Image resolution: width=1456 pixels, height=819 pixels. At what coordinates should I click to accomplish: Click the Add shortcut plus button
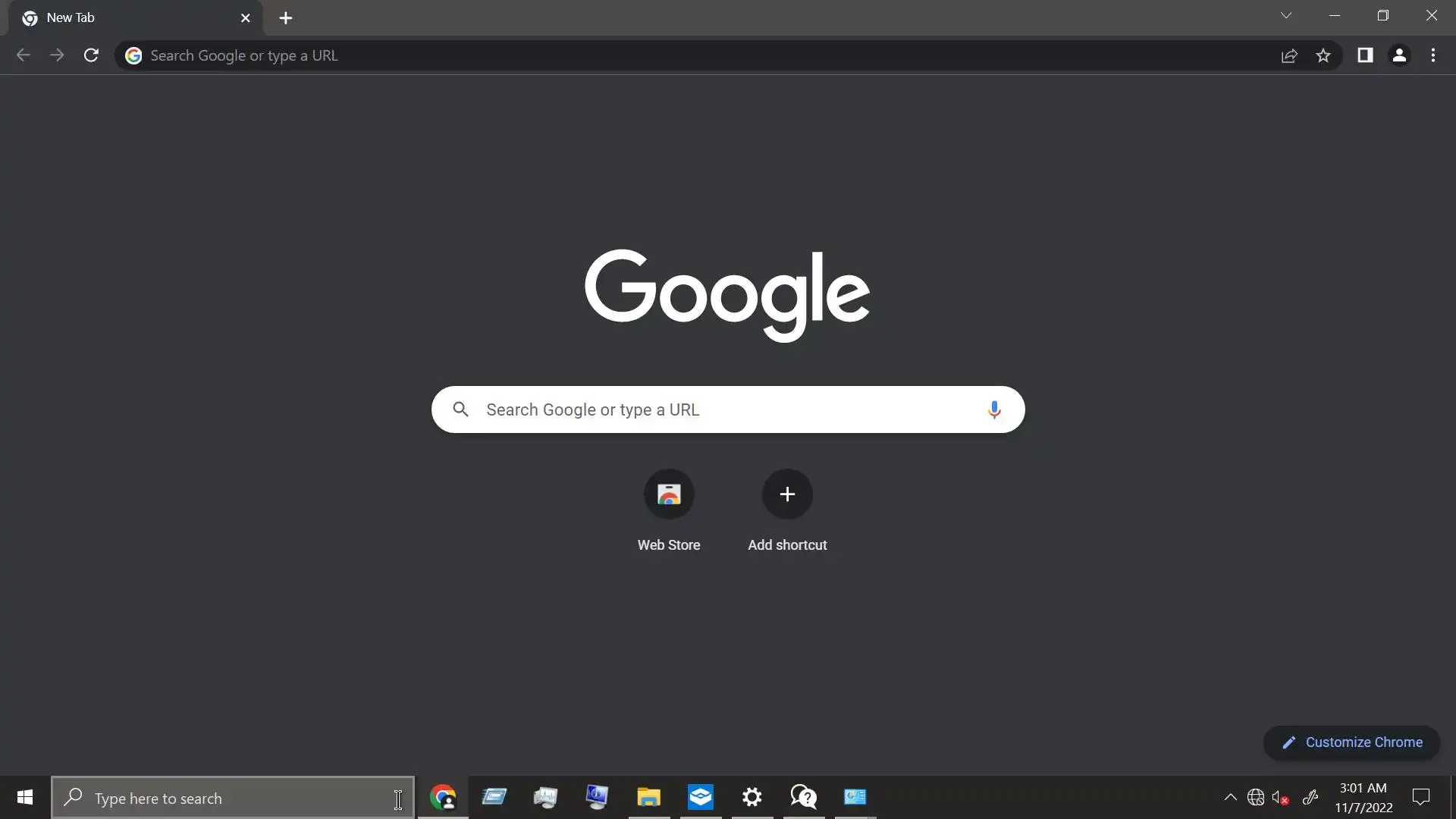point(787,494)
